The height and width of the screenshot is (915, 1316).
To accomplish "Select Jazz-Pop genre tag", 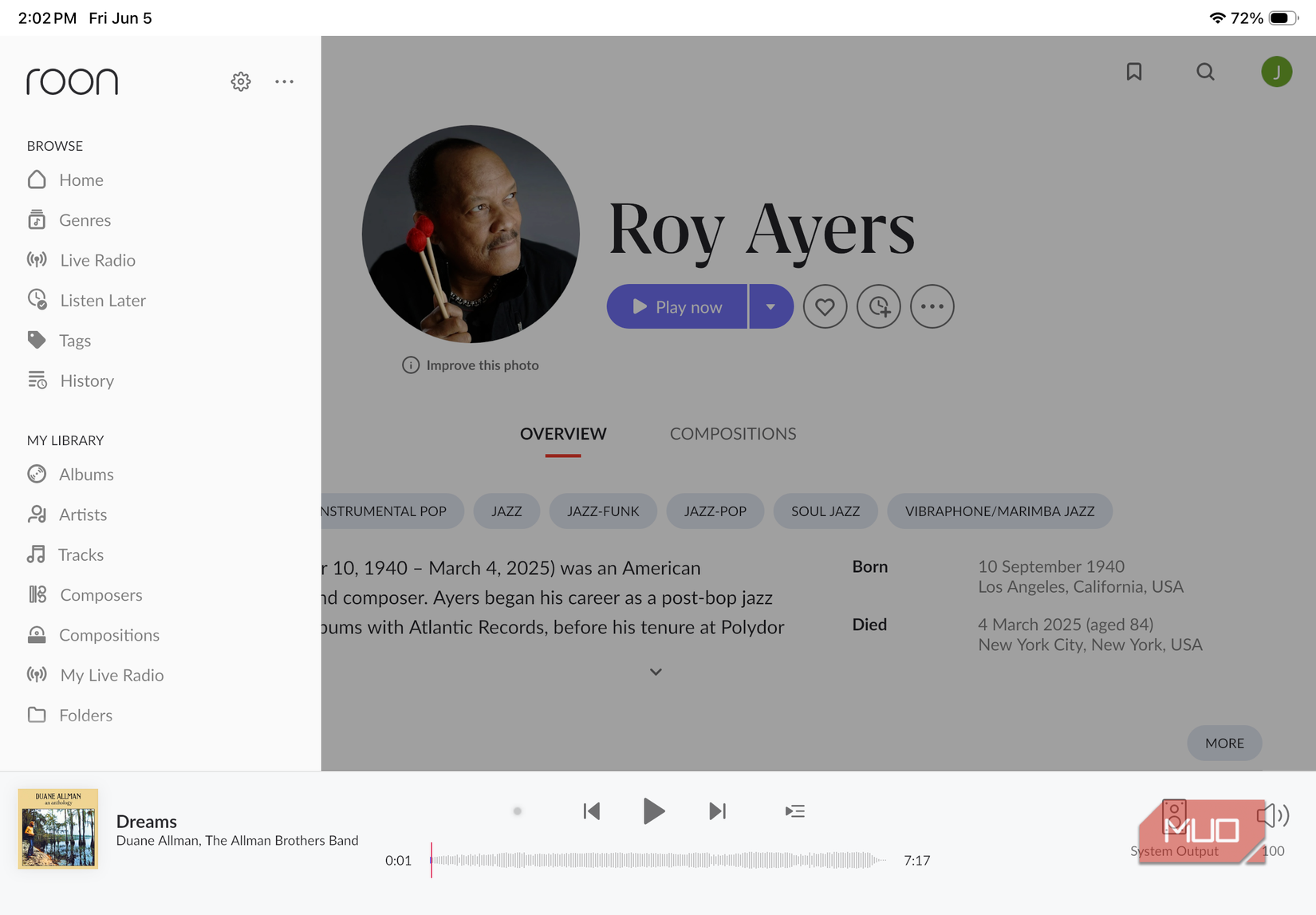I will 715,511.
